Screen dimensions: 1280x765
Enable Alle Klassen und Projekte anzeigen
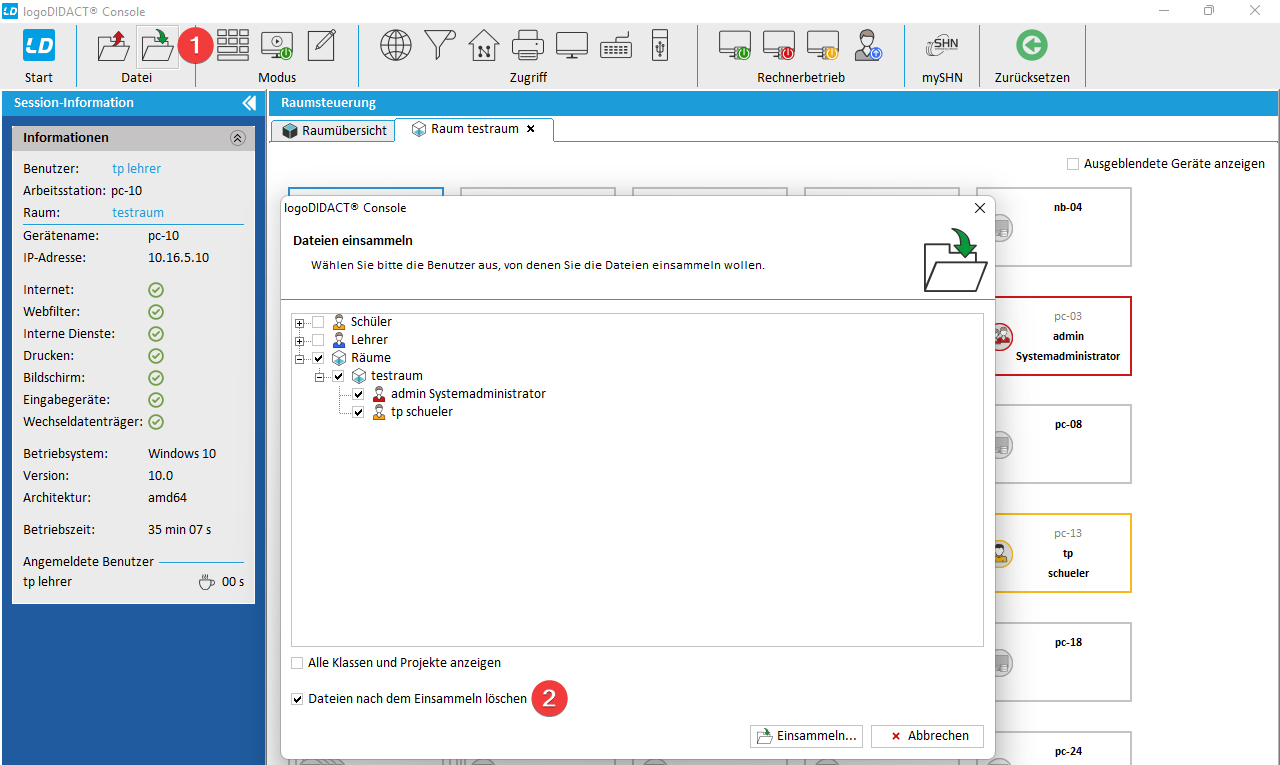(297, 663)
